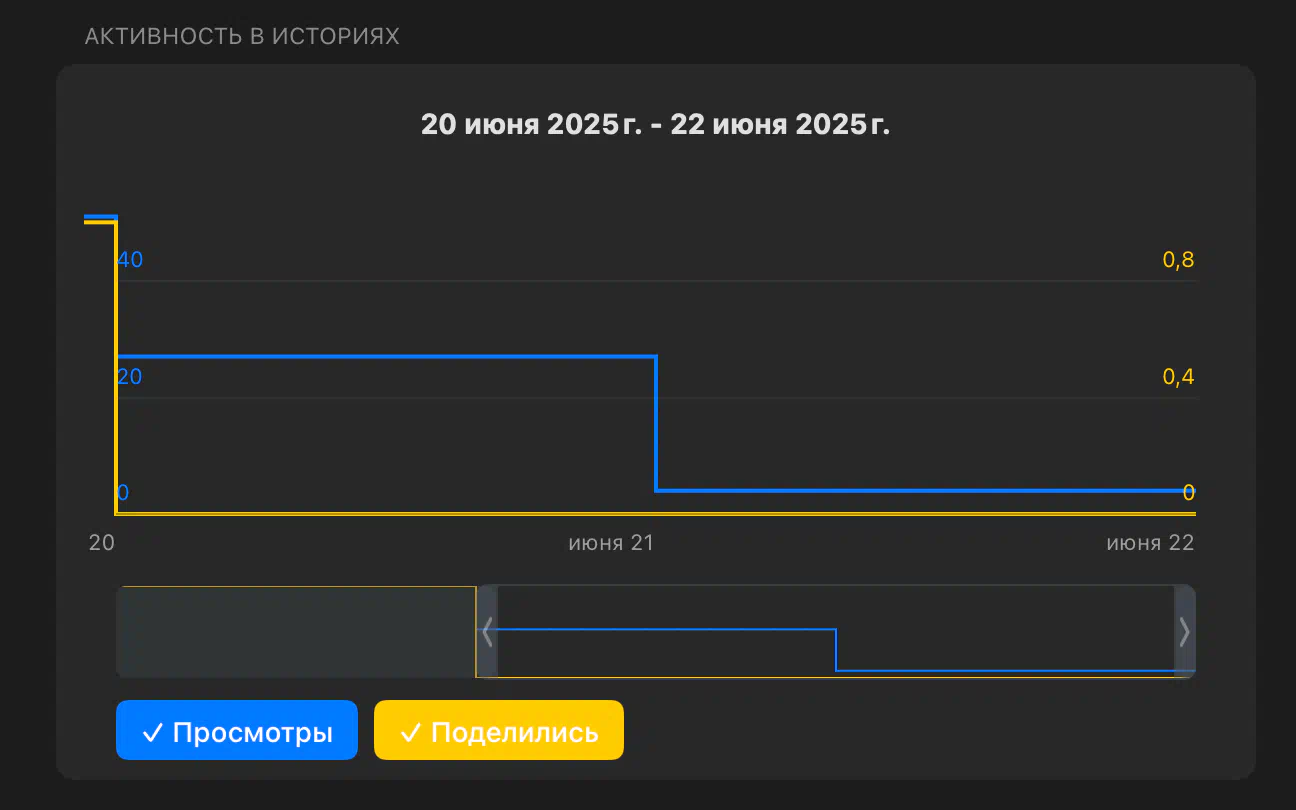The width and height of the screenshot is (1296, 810).
Task: Click the dimmed unselected area of range selector
Action: click(x=296, y=632)
